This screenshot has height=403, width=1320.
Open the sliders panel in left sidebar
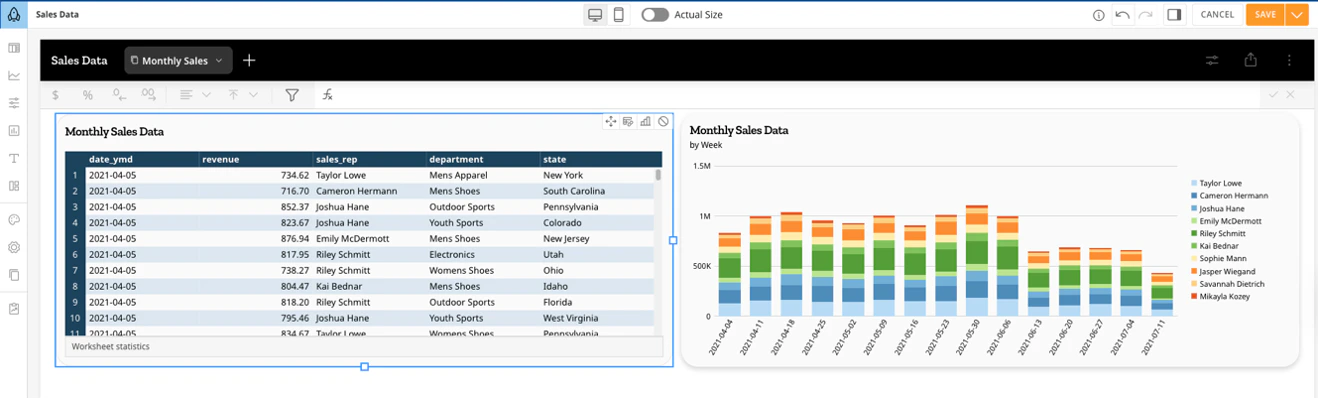tap(14, 102)
